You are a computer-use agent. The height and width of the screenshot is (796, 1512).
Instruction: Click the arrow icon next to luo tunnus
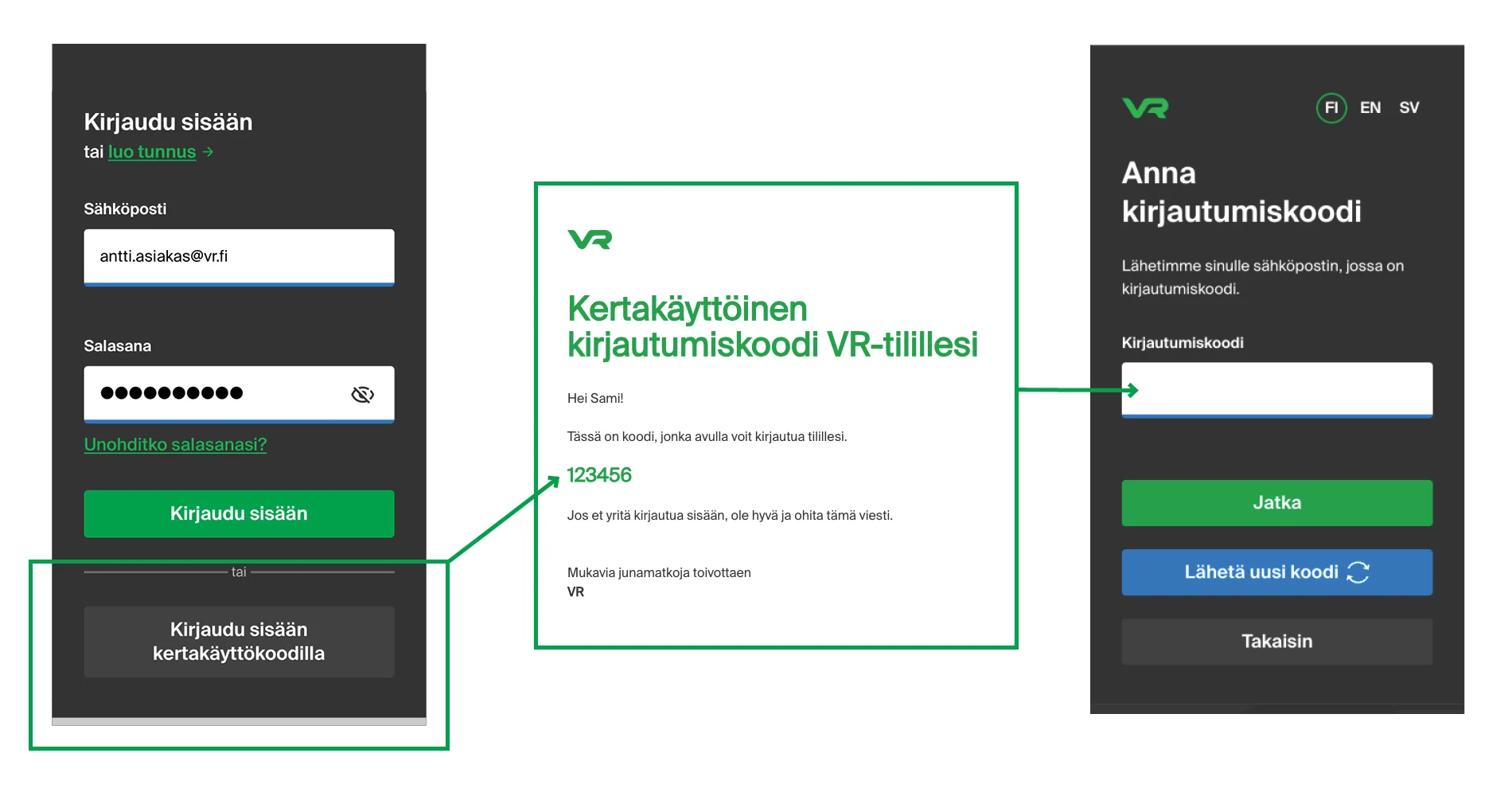(208, 152)
